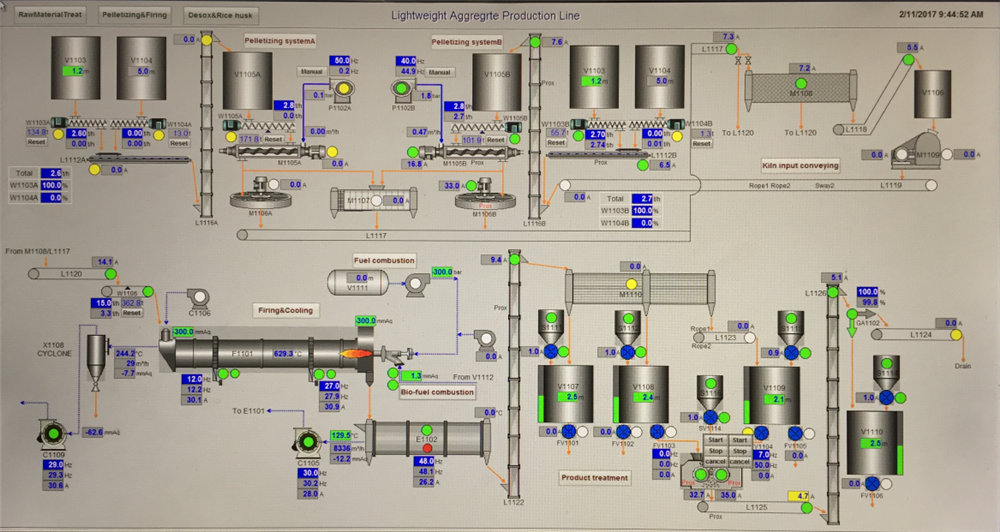Open the RawMaterialTreat screen tab
Image resolution: width=1000 pixels, height=532 pixels.
point(50,14)
